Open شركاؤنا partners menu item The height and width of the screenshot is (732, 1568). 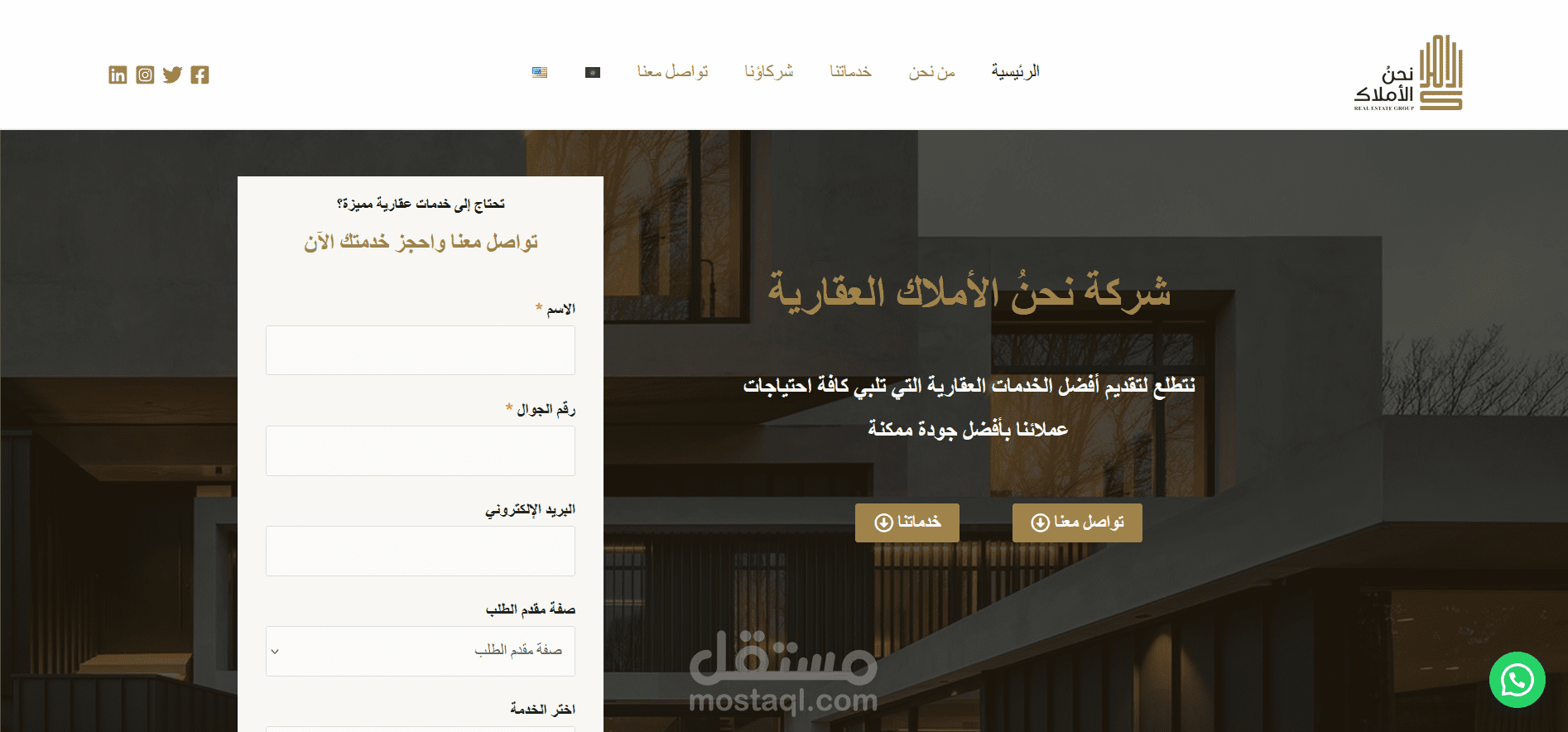(769, 72)
